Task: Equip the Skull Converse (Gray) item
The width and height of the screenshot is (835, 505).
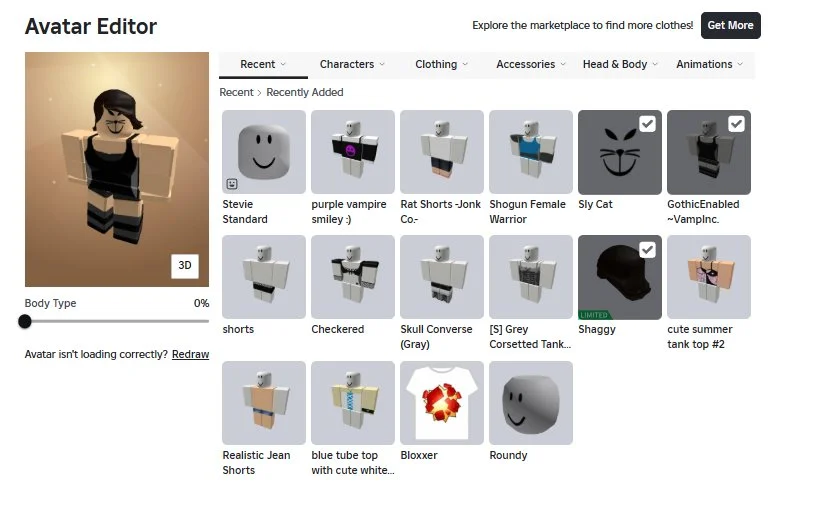Action: (x=441, y=277)
